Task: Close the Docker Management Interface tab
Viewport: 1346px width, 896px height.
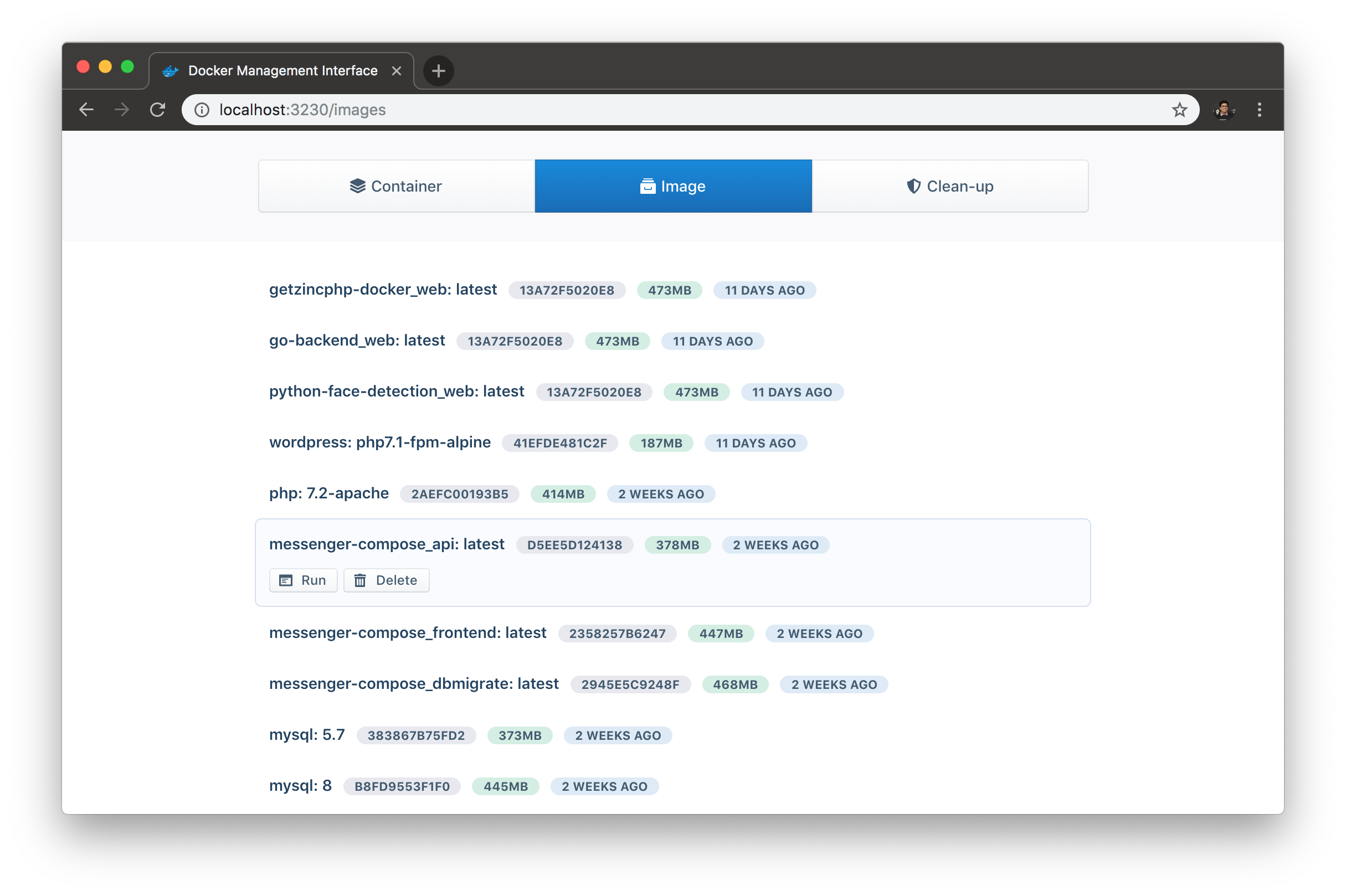Action: 396,71
